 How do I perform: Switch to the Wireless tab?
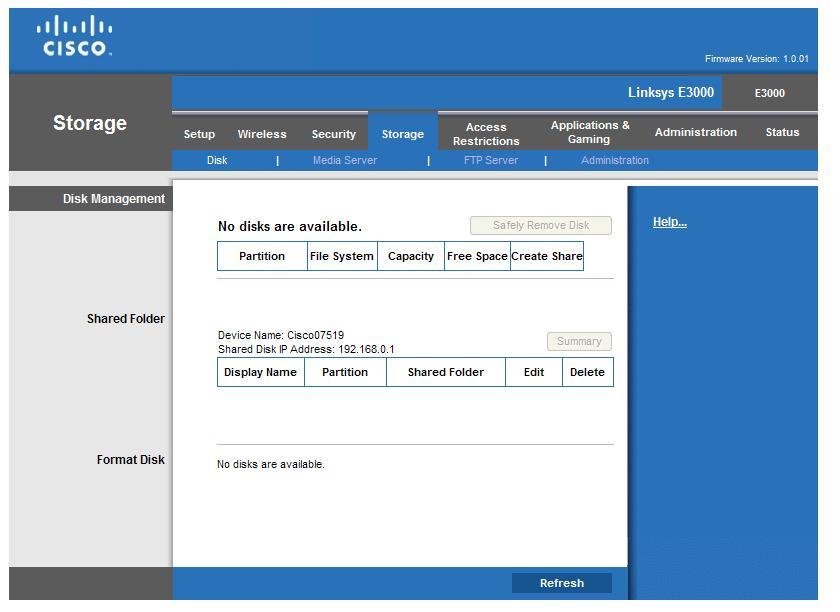262,134
